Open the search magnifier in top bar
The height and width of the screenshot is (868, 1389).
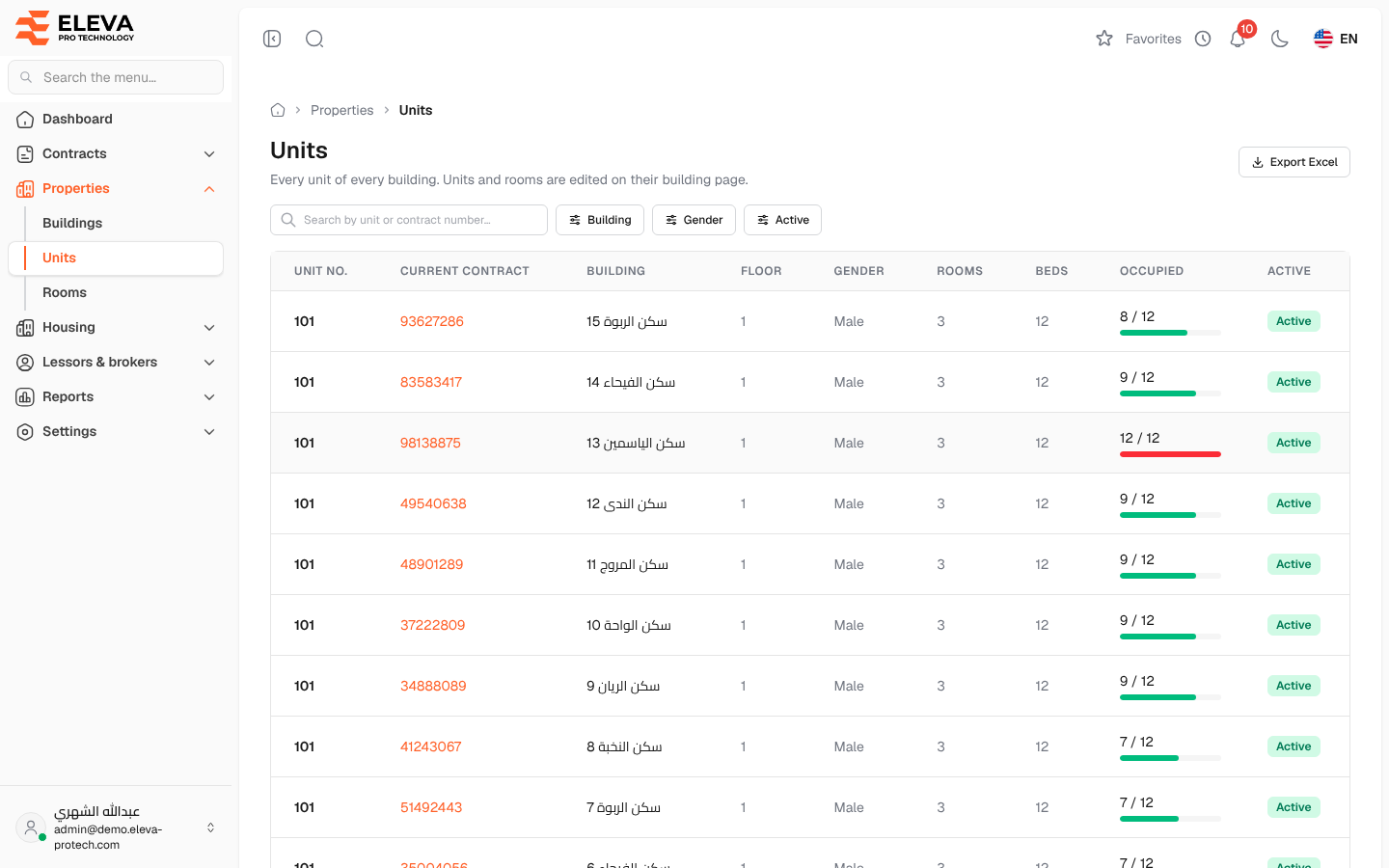point(314,39)
